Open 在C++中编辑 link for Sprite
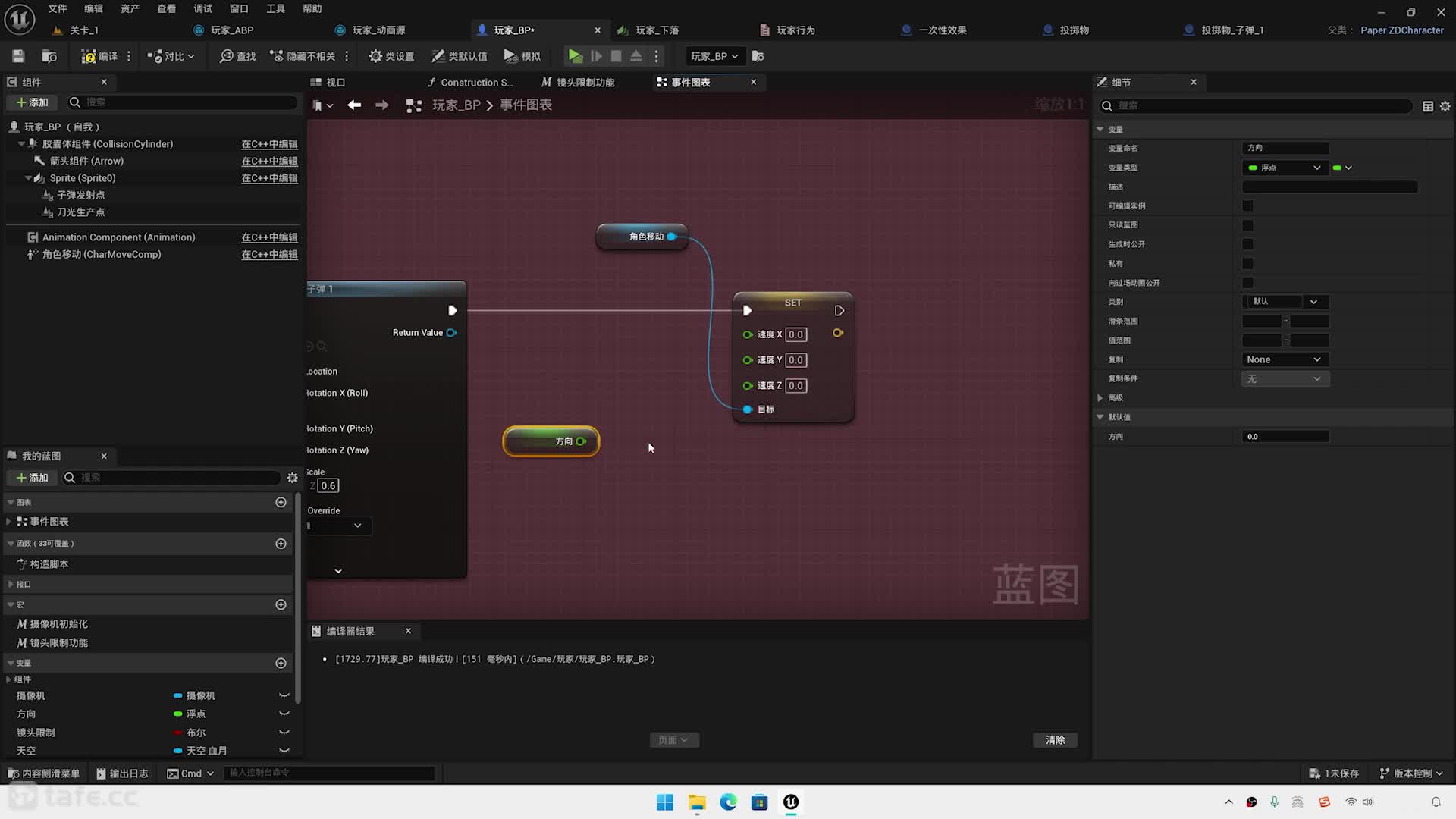The height and width of the screenshot is (819, 1456). pyautogui.click(x=269, y=178)
